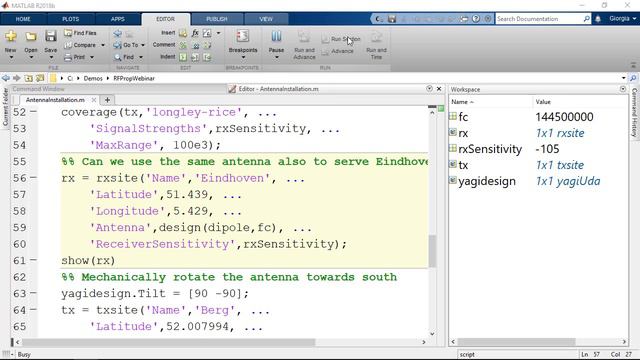Open the Workspace panel actions menu
This screenshot has width=640, height=360.
click(623, 89)
